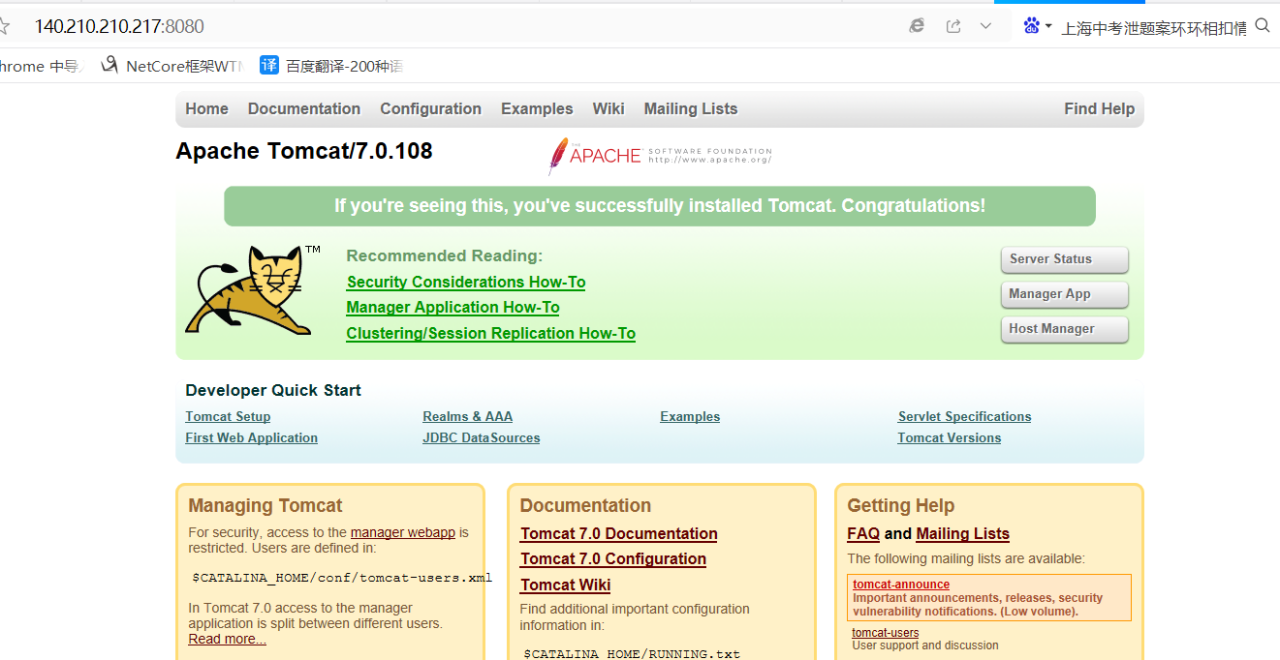
Task: Open Mailing Lists in Tomcat nav bar
Action: coord(690,109)
